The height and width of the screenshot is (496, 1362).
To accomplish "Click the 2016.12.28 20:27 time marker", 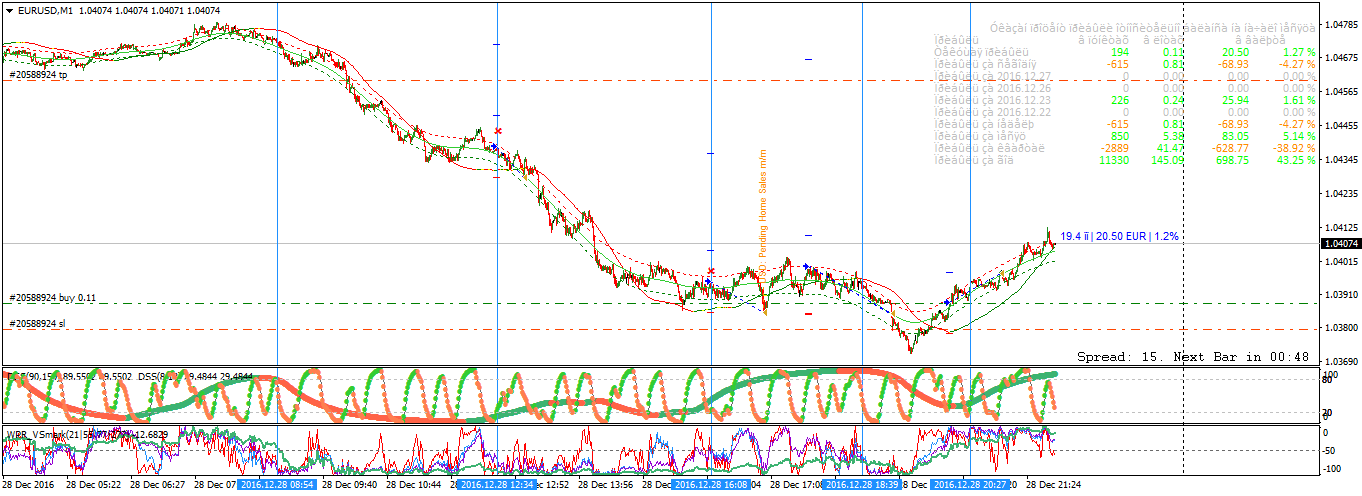I will [x=969, y=485].
